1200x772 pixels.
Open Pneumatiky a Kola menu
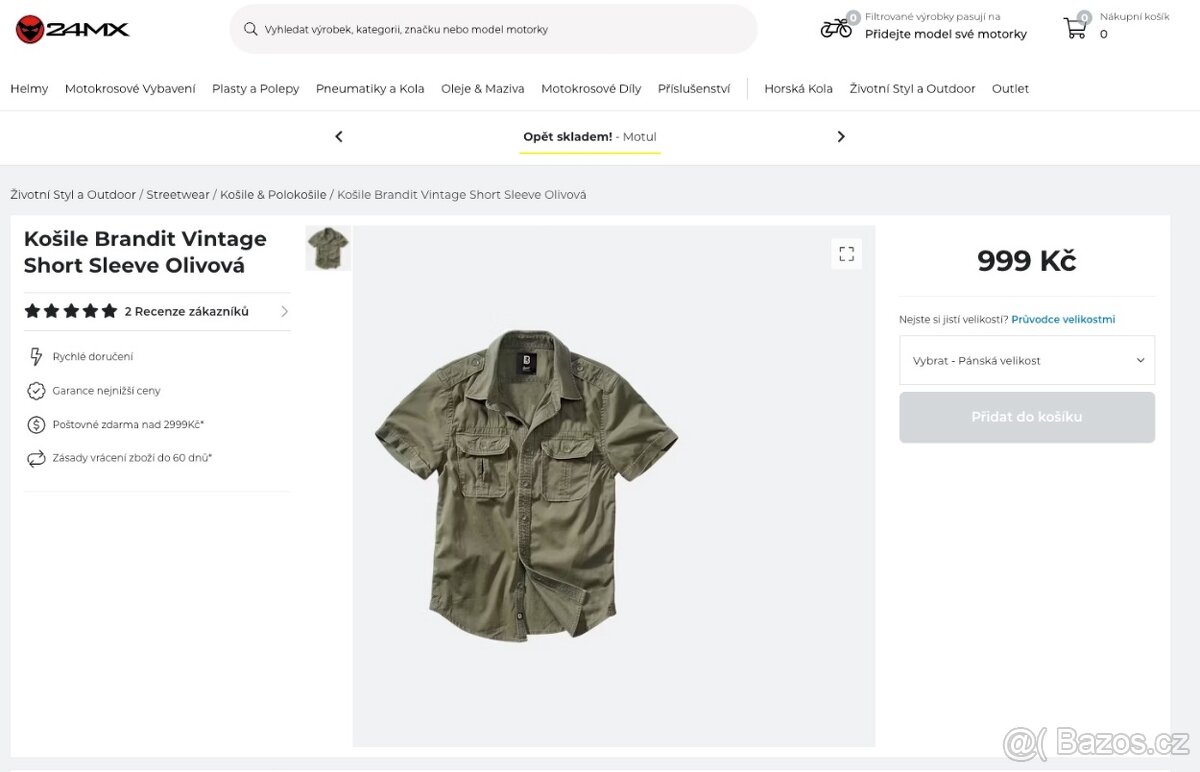tap(370, 89)
